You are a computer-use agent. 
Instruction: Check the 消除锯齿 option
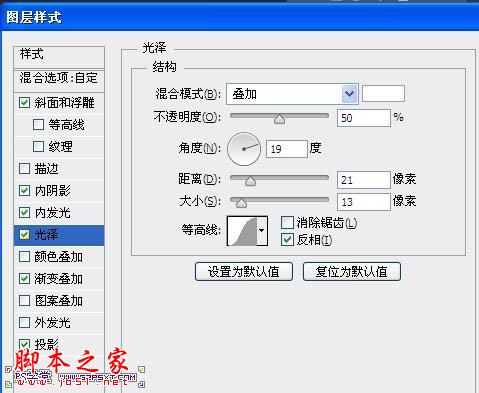(287, 222)
